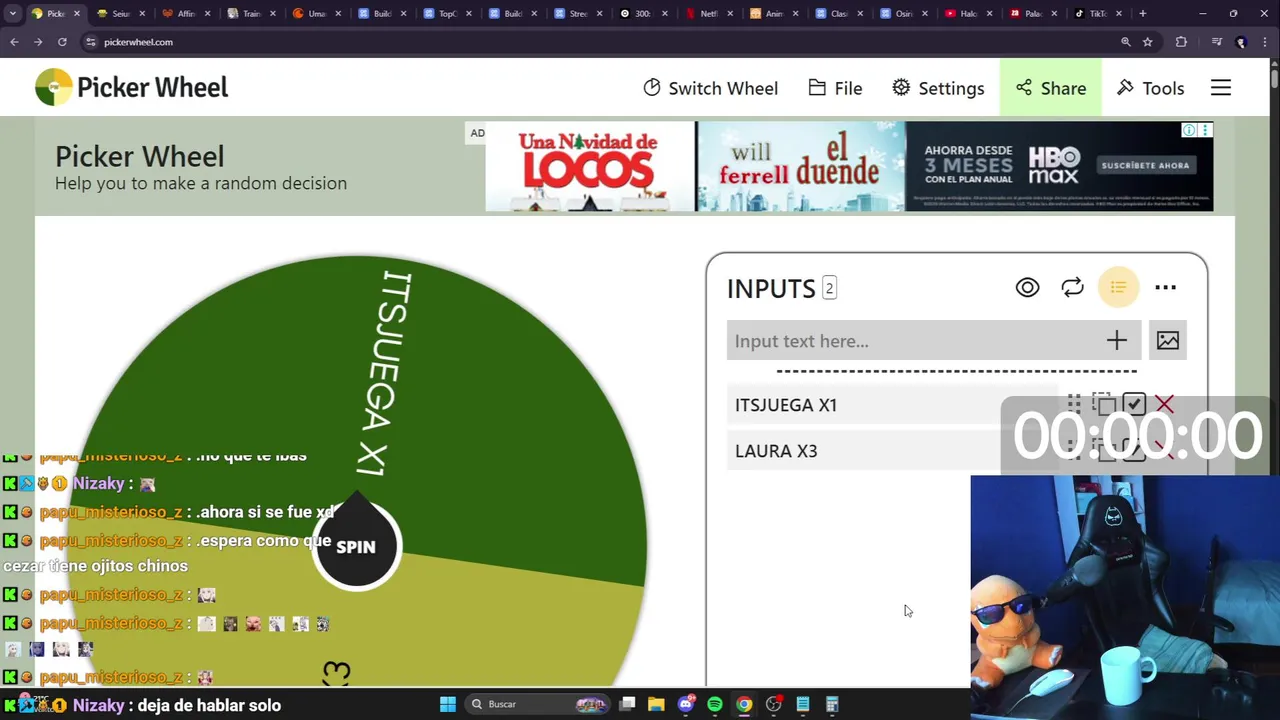The width and height of the screenshot is (1280, 720).
Task: Click the El Duende ad banner
Action: [800, 166]
